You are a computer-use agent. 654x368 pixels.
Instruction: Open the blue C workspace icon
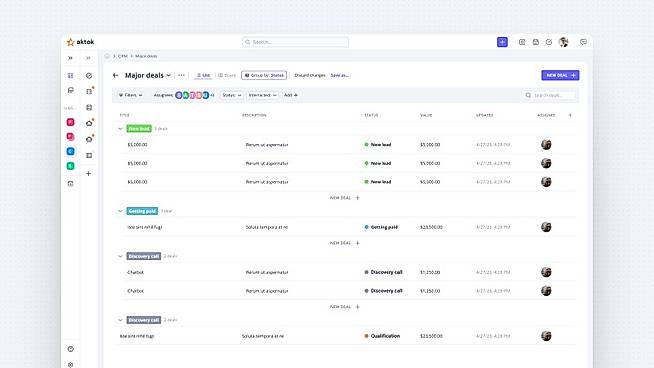70,151
